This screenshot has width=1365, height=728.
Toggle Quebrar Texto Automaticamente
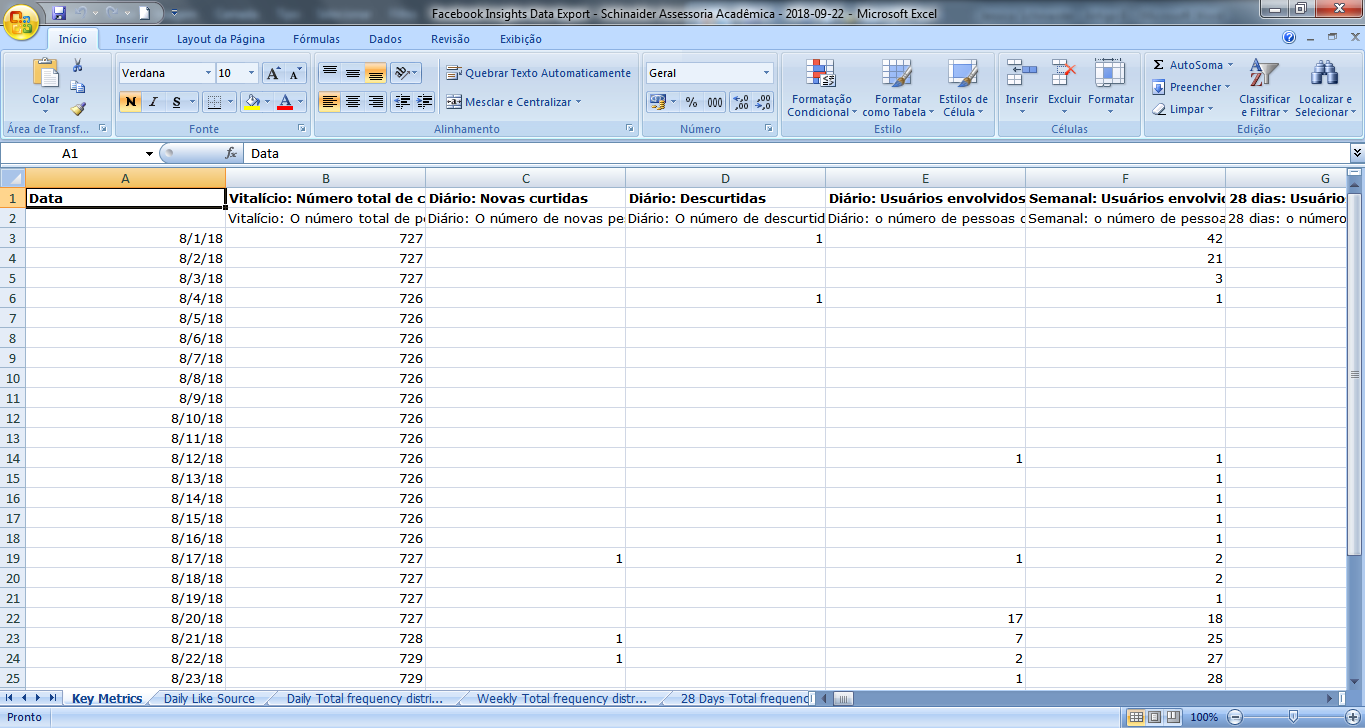pos(538,73)
